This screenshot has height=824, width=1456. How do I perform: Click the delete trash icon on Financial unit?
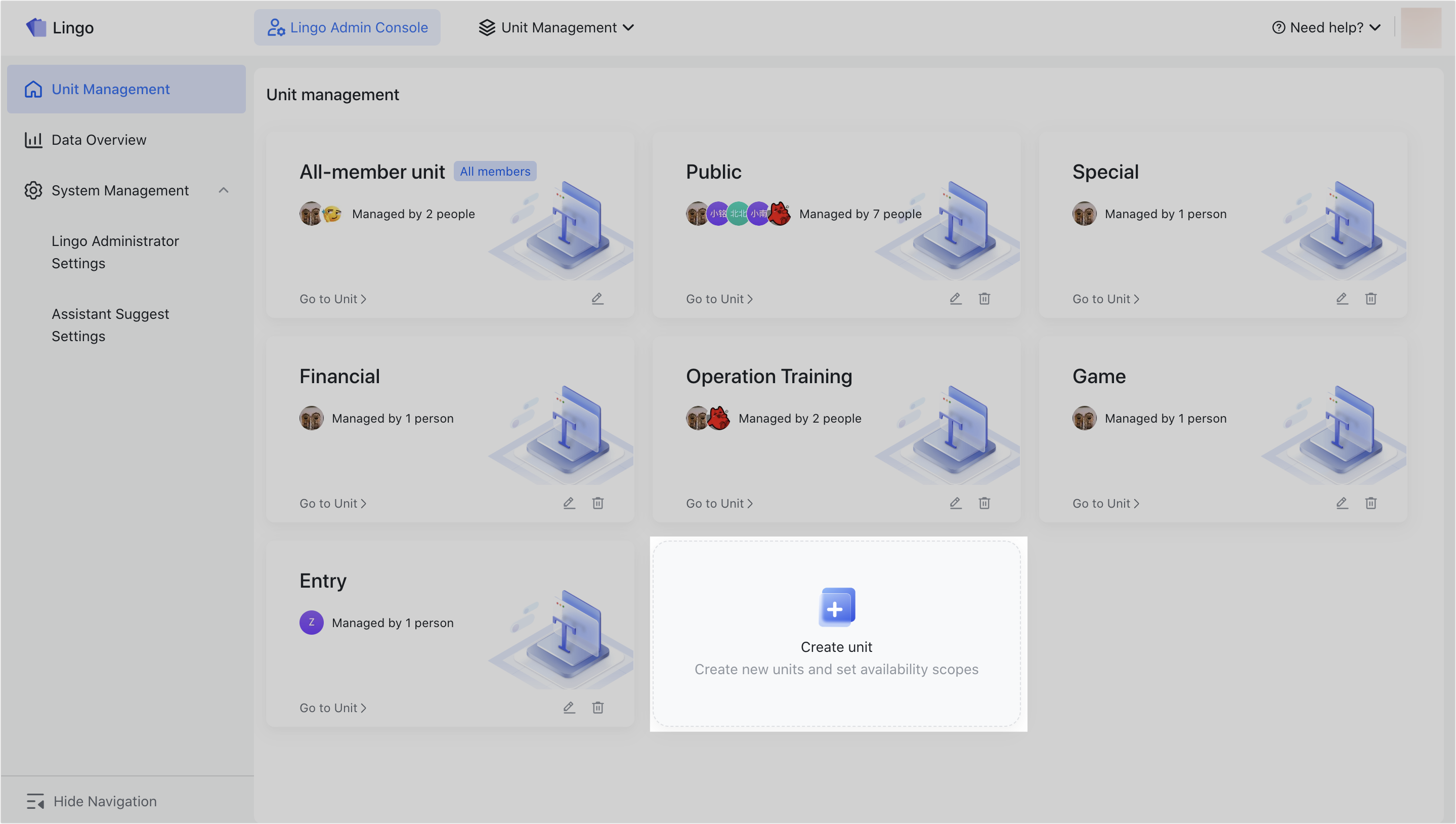598,503
